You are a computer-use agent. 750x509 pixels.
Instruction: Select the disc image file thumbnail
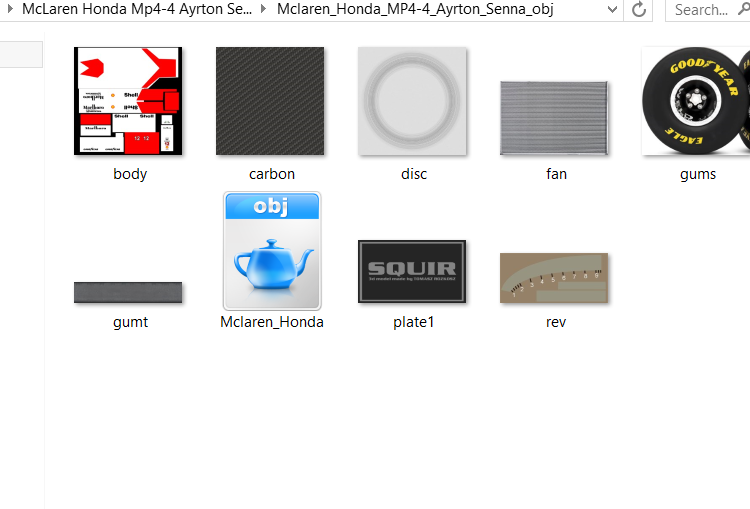tap(412, 101)
